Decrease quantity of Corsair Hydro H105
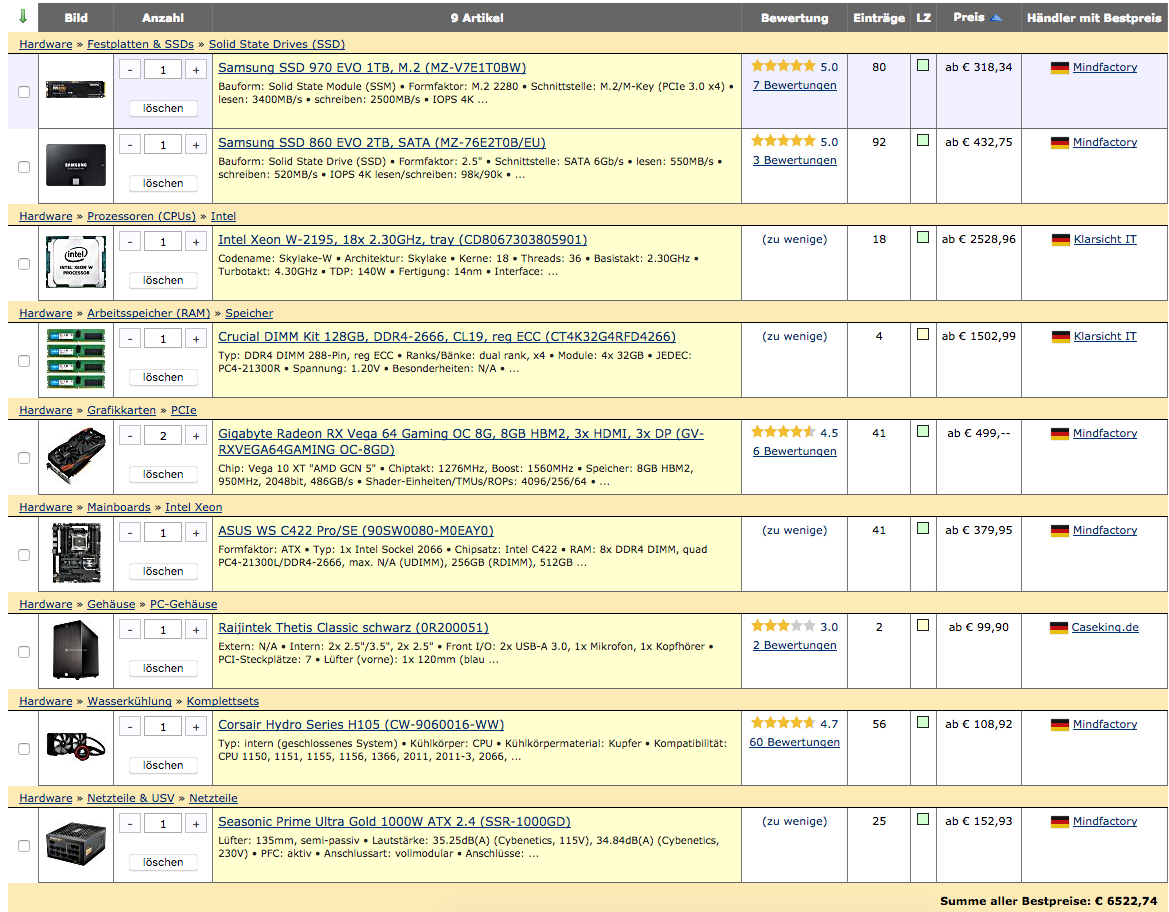The height and width of the screenshot is (912, 1169). click(130, 727)
